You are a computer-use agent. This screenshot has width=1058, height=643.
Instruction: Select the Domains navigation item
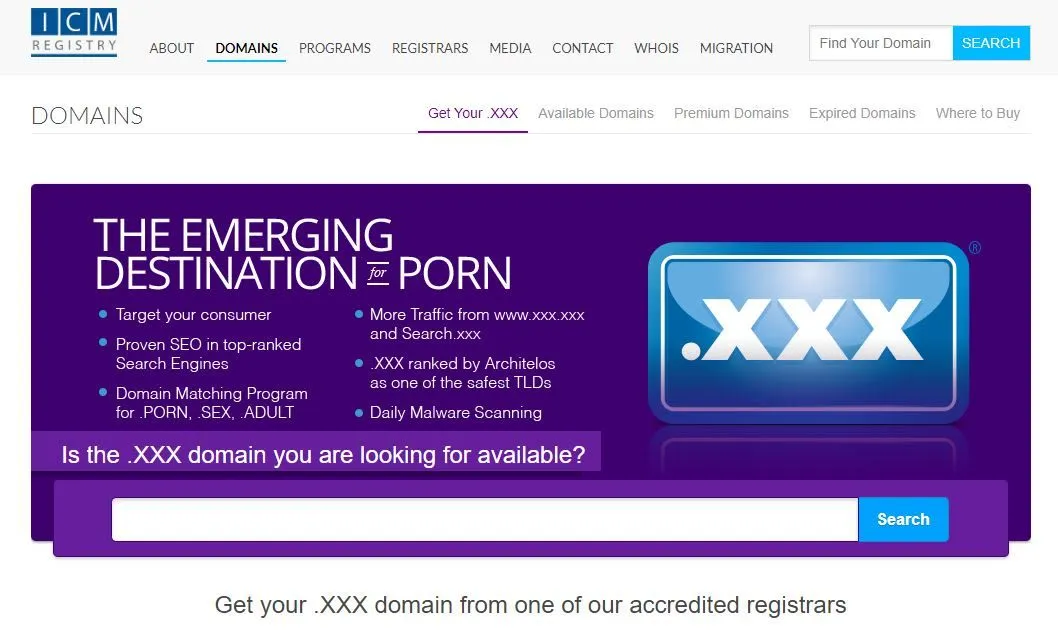coord(246,48)
